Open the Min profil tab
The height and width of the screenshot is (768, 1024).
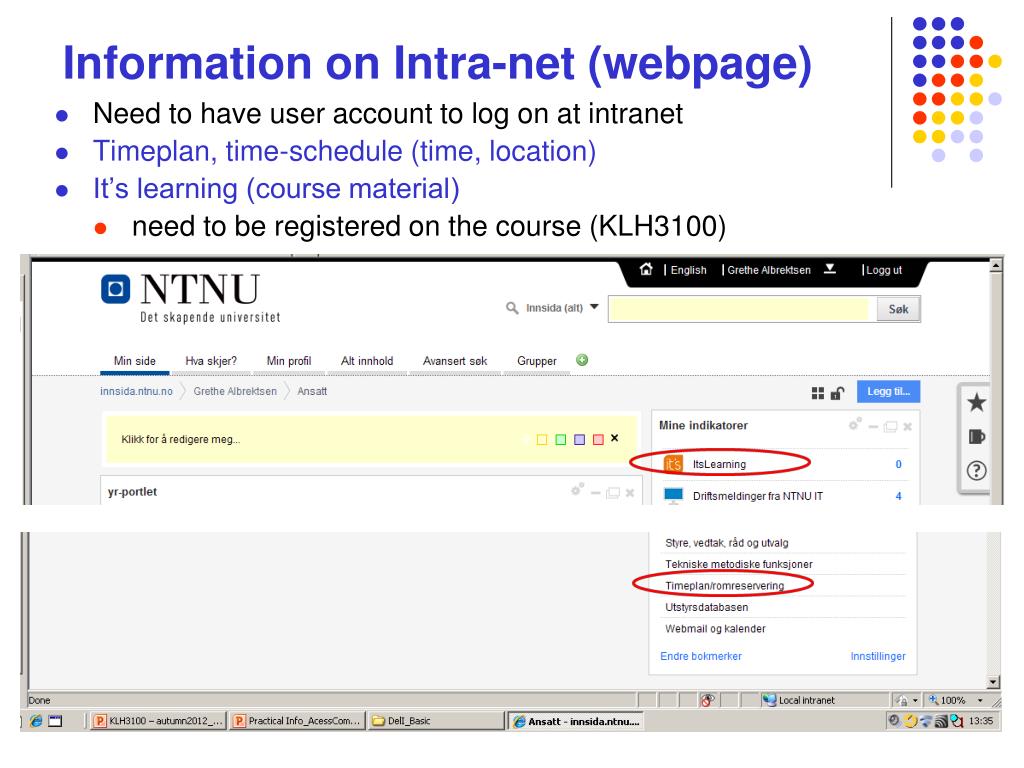click(289, 361)
